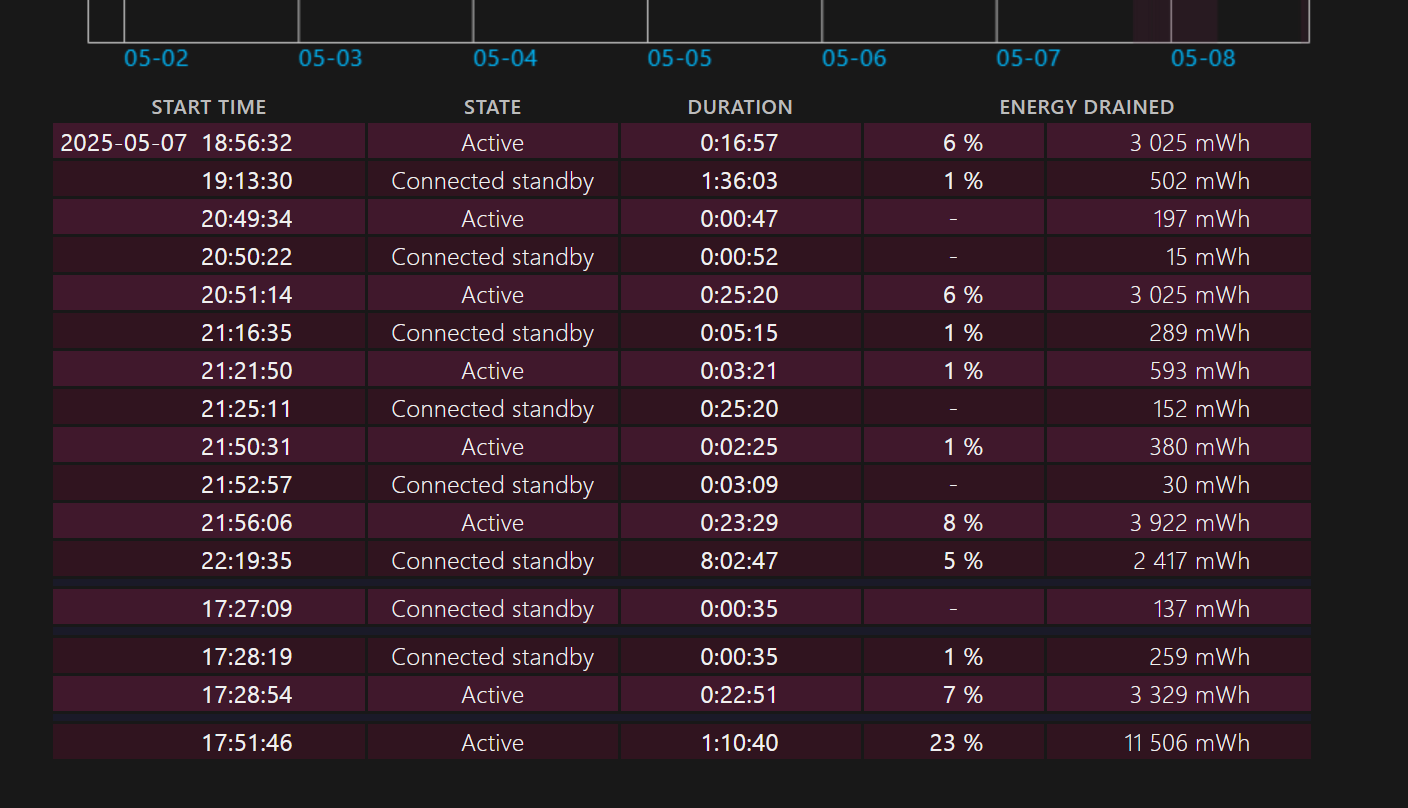Screen dimensions: 1408x808
Task: Click the 05-08 date label
Action: 1203,58
